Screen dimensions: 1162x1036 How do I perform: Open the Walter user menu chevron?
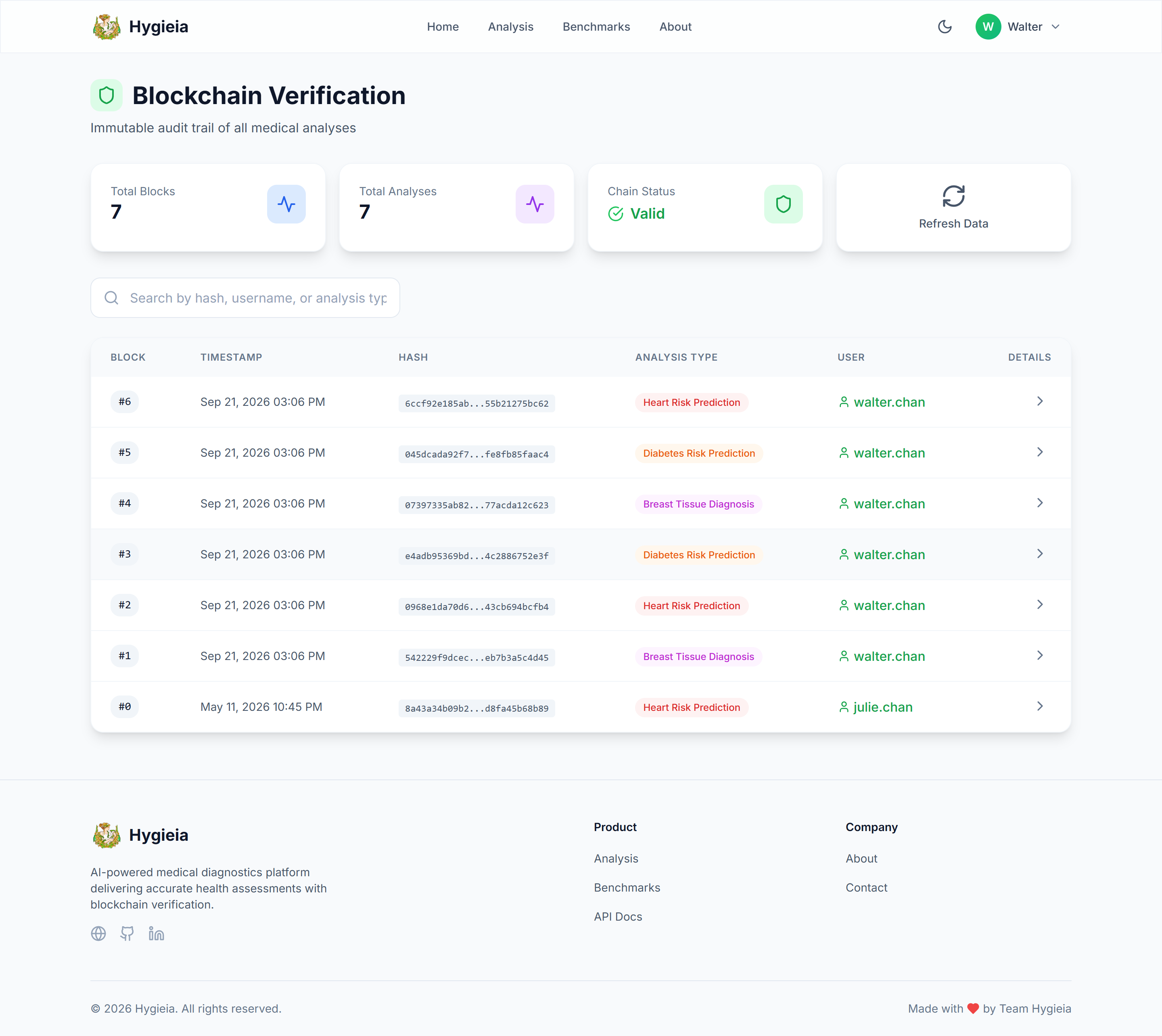click(x=1055, y=27)
